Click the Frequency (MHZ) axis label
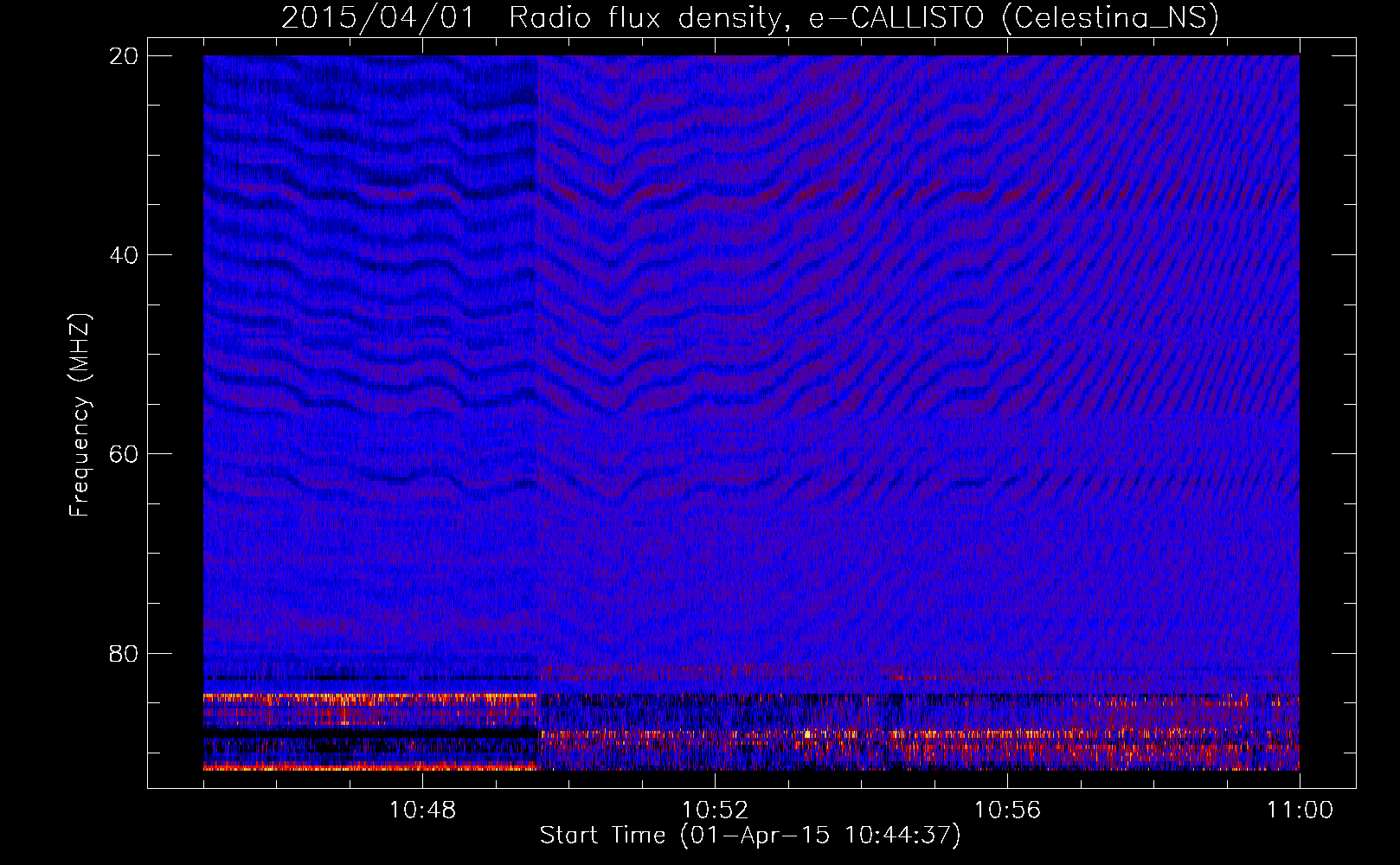The image size is (1400, 865). coord(80,415)
